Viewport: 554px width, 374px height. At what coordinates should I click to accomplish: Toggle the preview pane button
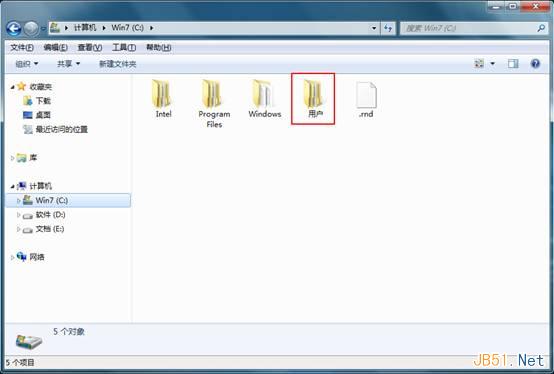point(513,64)
